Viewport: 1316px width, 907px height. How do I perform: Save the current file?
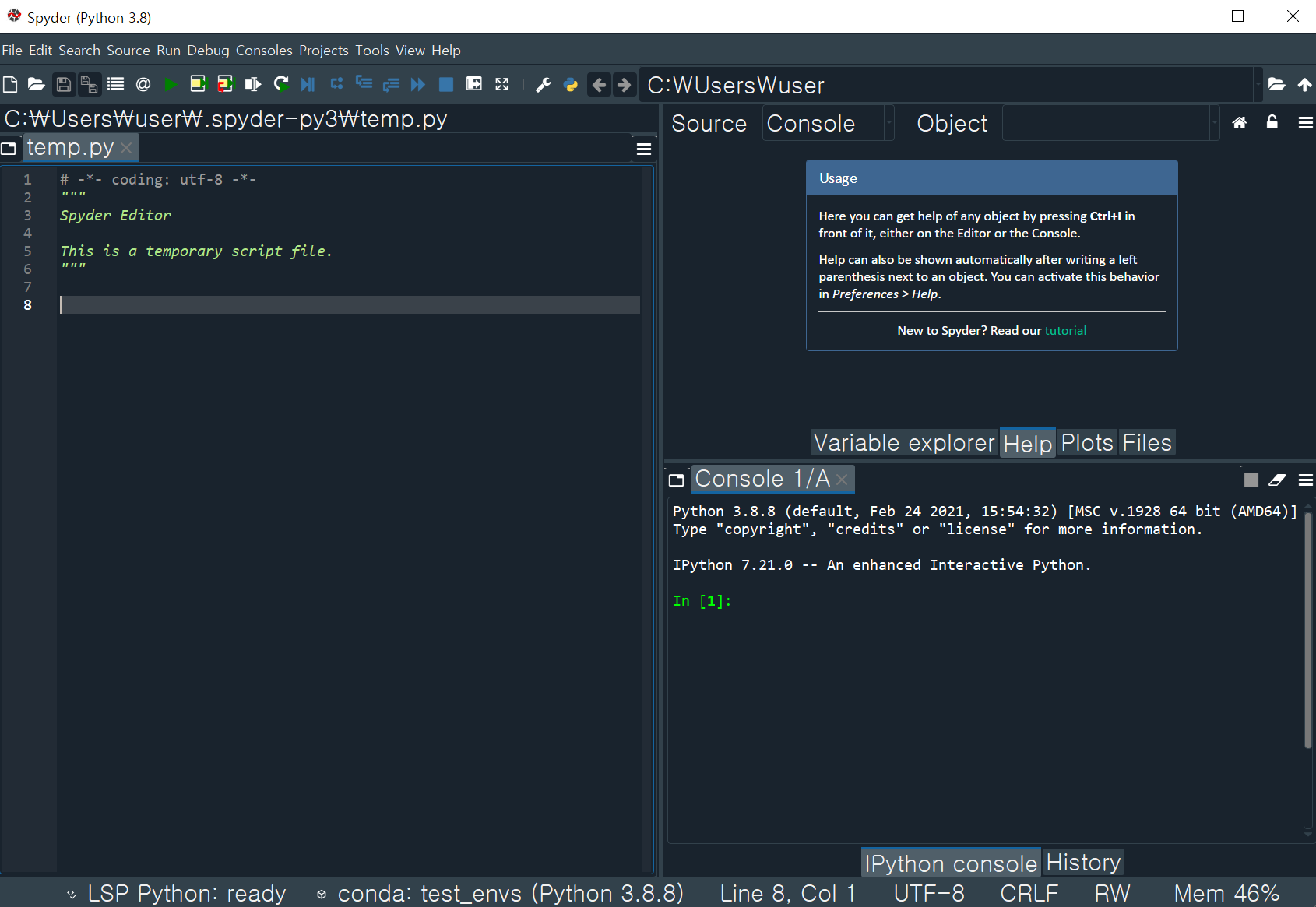pos(64,84)
